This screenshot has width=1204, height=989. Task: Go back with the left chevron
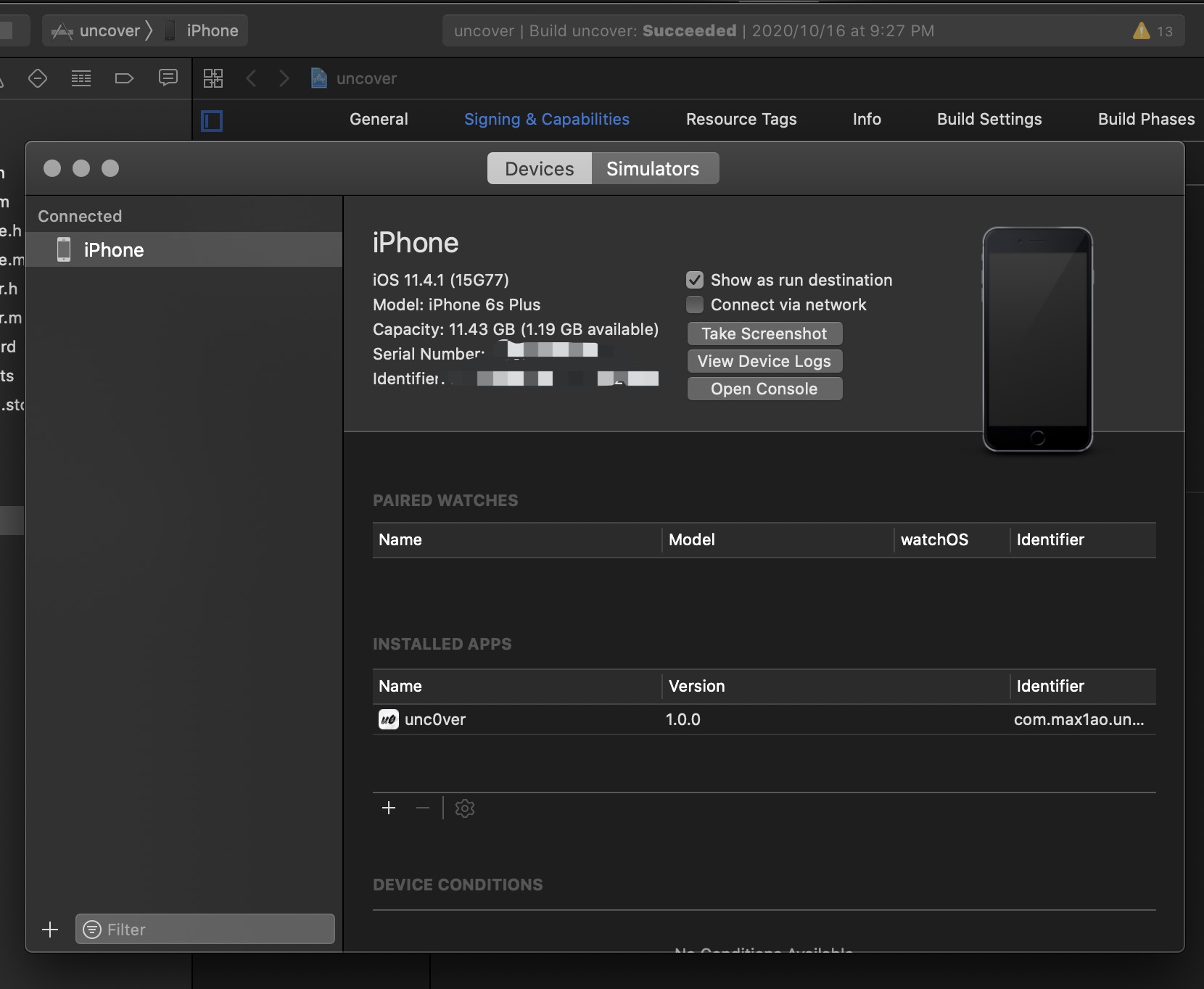pos(251,78)
